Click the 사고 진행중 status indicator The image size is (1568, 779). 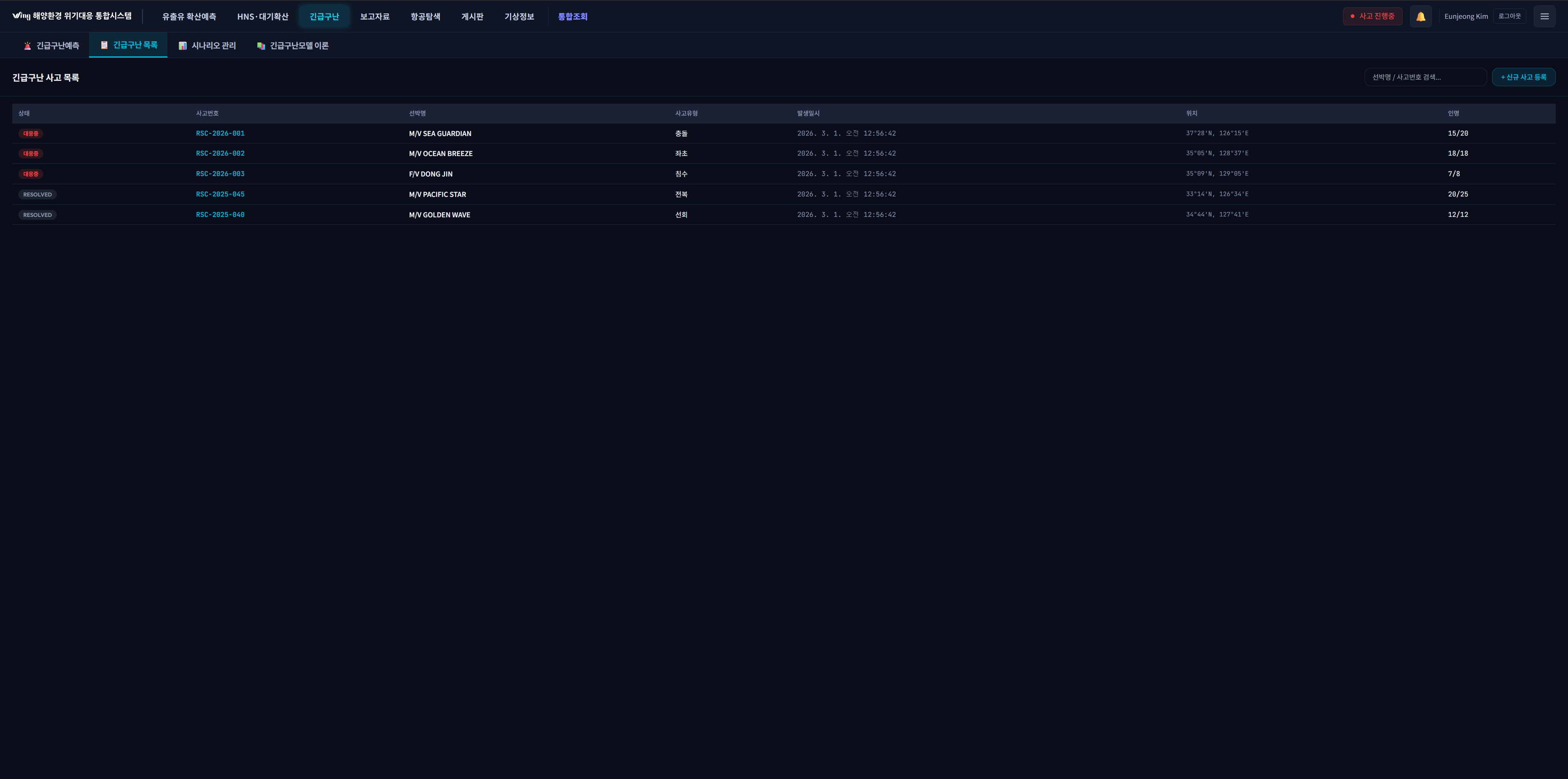[x=1372, y=16]
